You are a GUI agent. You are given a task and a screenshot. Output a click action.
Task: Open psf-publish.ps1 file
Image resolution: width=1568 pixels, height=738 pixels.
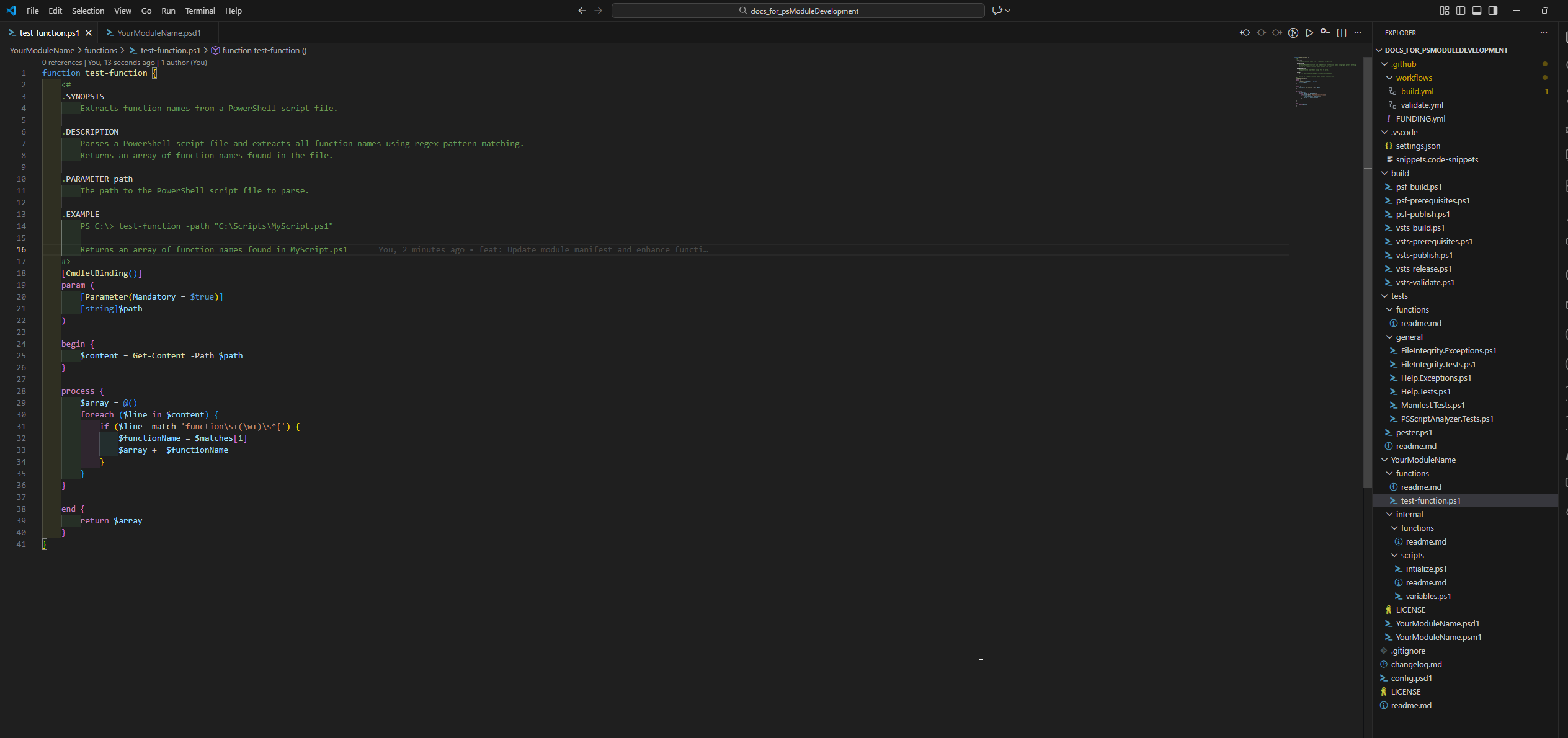pos(1423,214)
